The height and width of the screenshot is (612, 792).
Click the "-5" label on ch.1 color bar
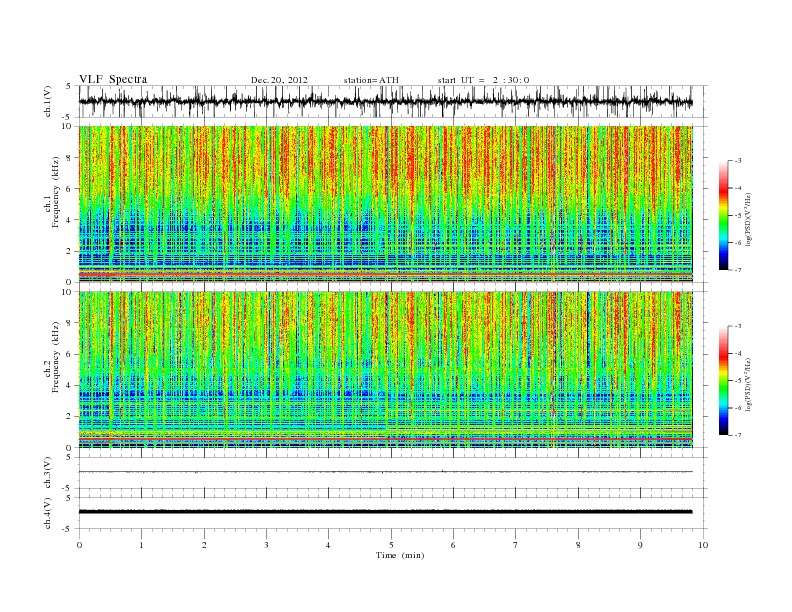[x=737, y=216]
